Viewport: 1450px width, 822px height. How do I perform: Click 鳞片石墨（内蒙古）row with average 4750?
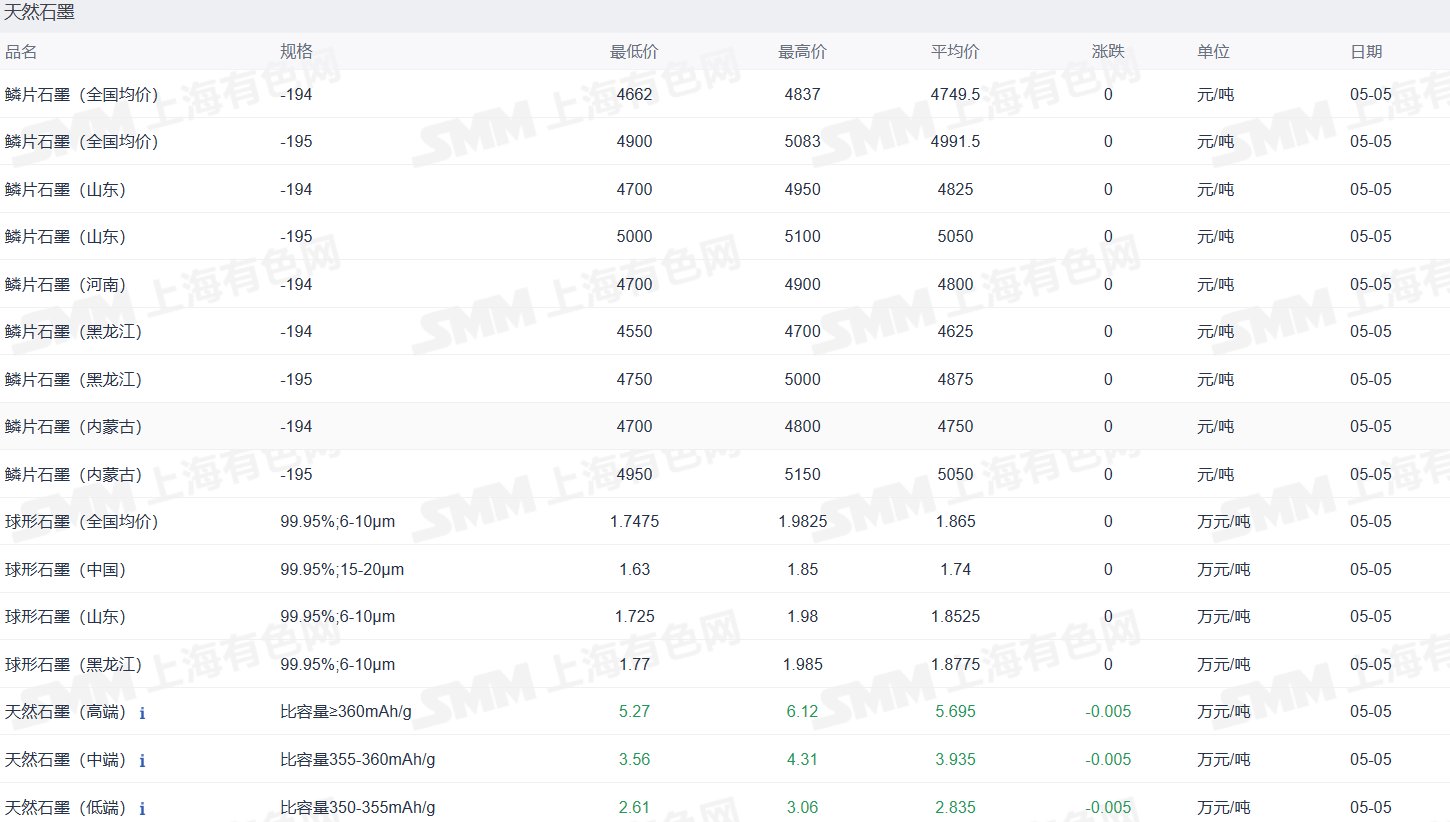(725, 426)
